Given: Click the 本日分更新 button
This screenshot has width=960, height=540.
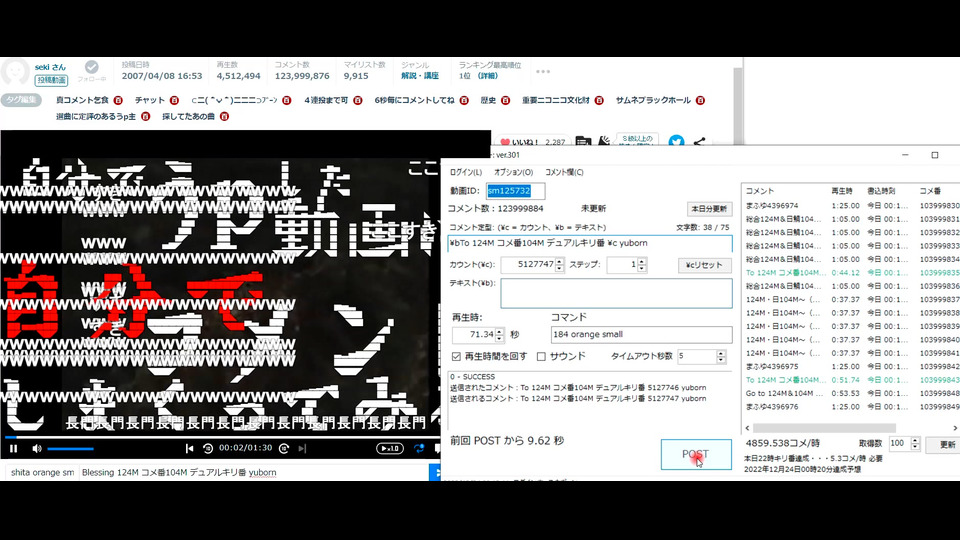Looking at the screenshot, I should (709, 209).
